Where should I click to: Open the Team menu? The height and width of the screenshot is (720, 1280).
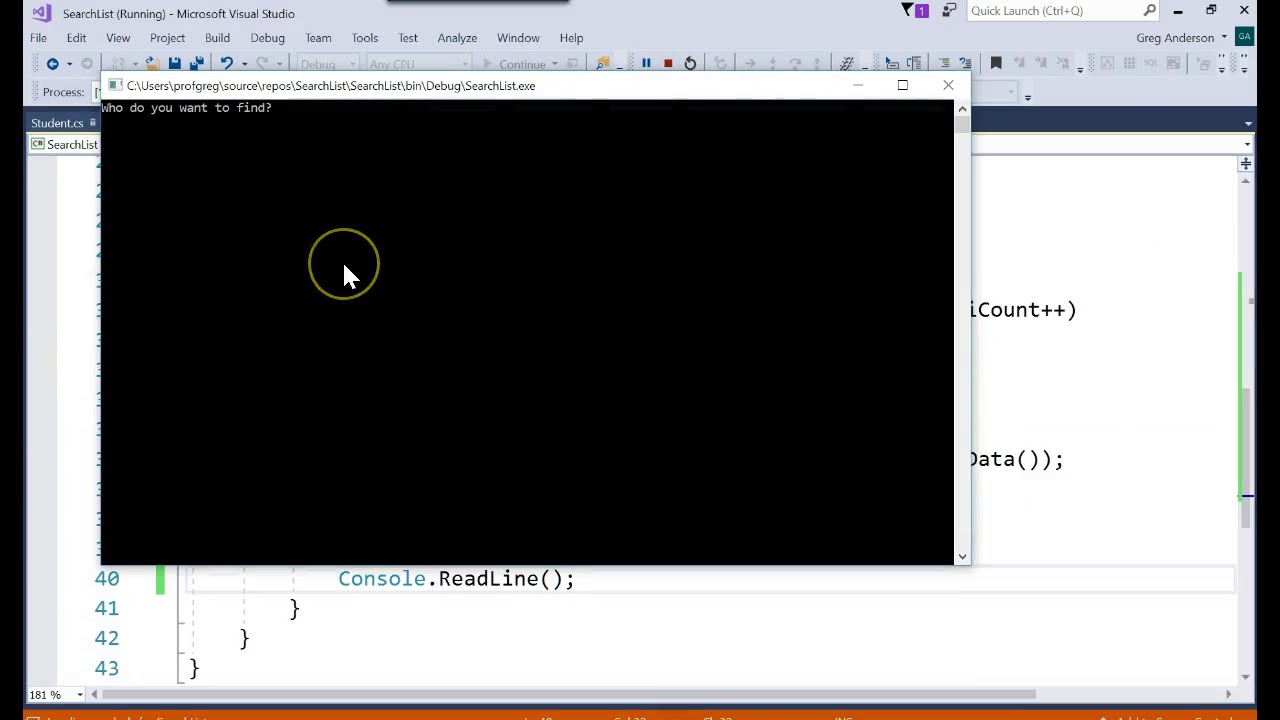pyautogui.click(x=318, y=38)
